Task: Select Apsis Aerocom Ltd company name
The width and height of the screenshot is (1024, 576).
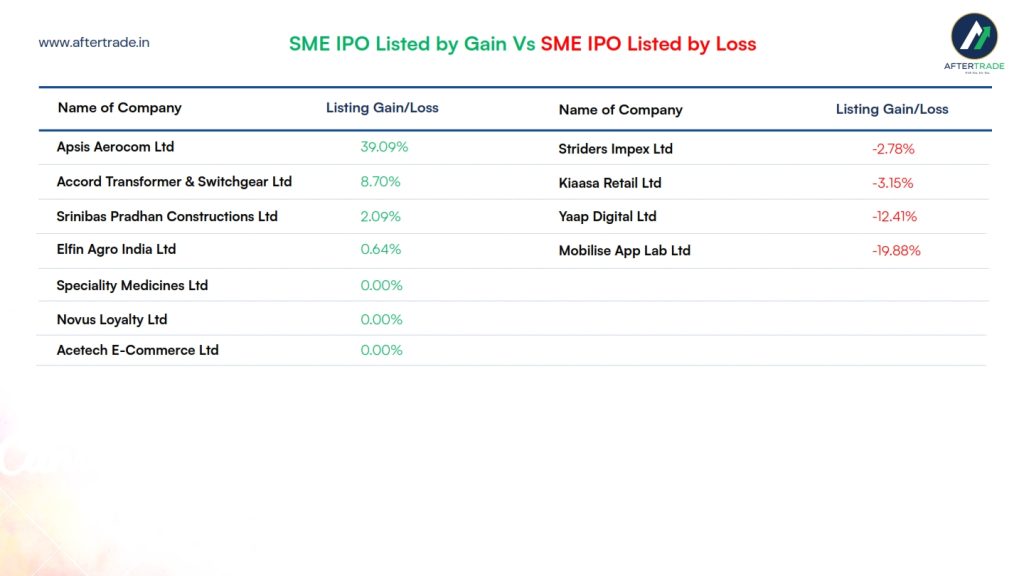Action: click(115, 147)
